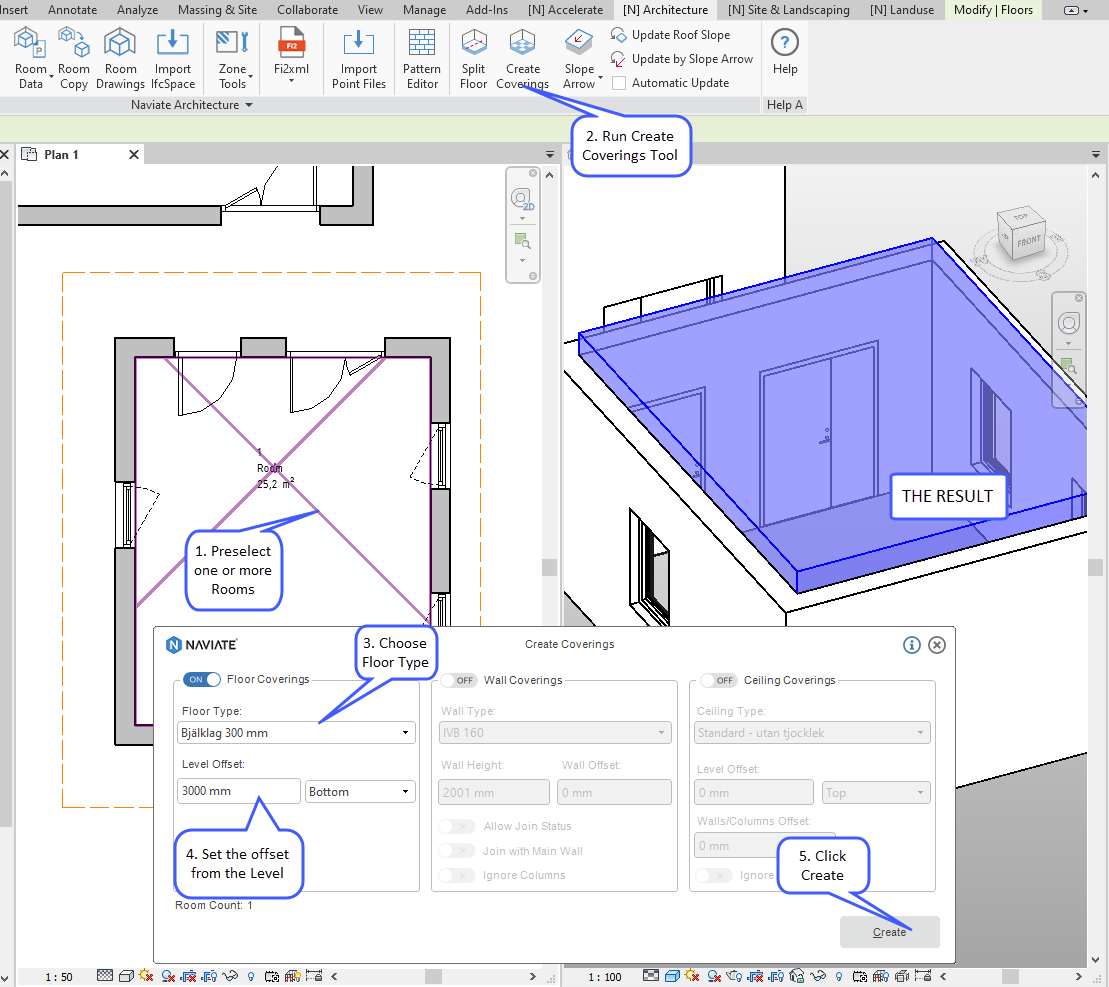Enable the Ceiling Coverings toggle
The image size is (1109, 987).
pos(718,680)
